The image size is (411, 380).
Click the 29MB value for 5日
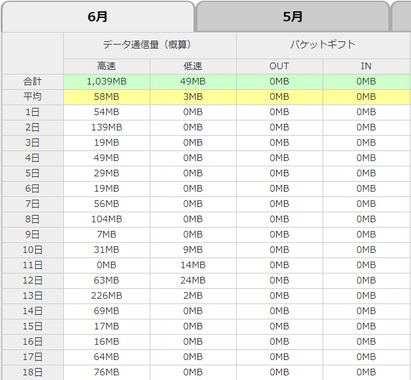(107, 174)
